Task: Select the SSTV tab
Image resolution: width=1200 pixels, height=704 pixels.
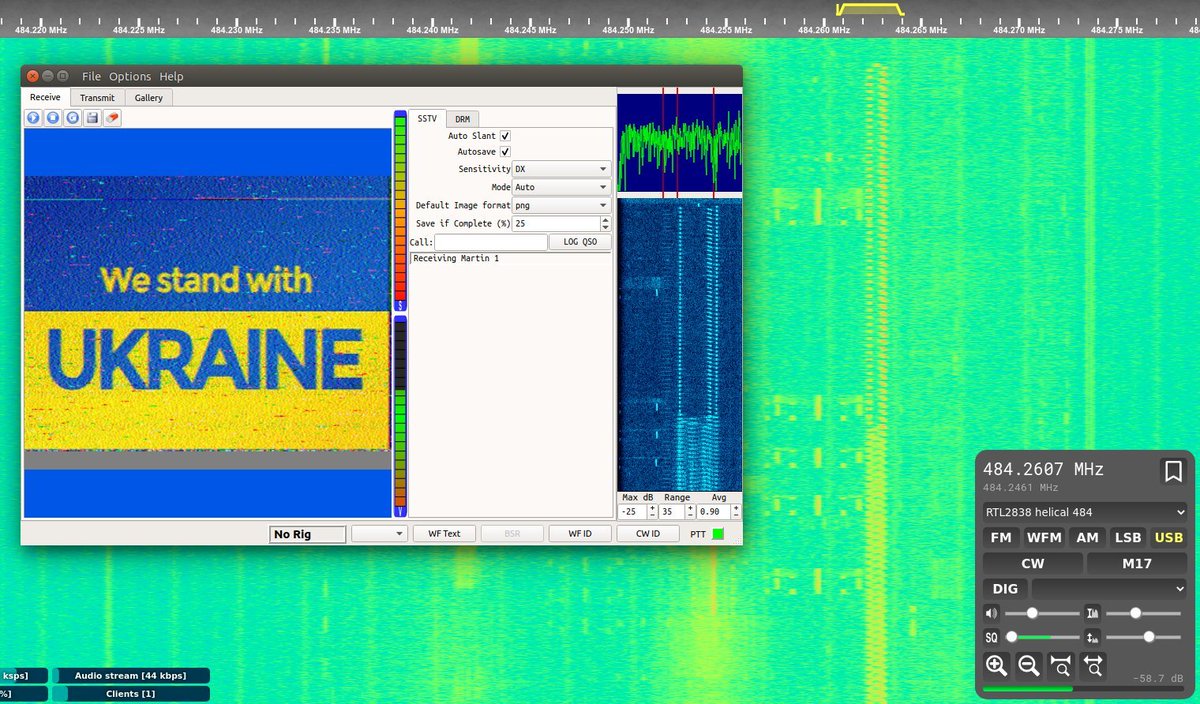Action: click(427, 118)
